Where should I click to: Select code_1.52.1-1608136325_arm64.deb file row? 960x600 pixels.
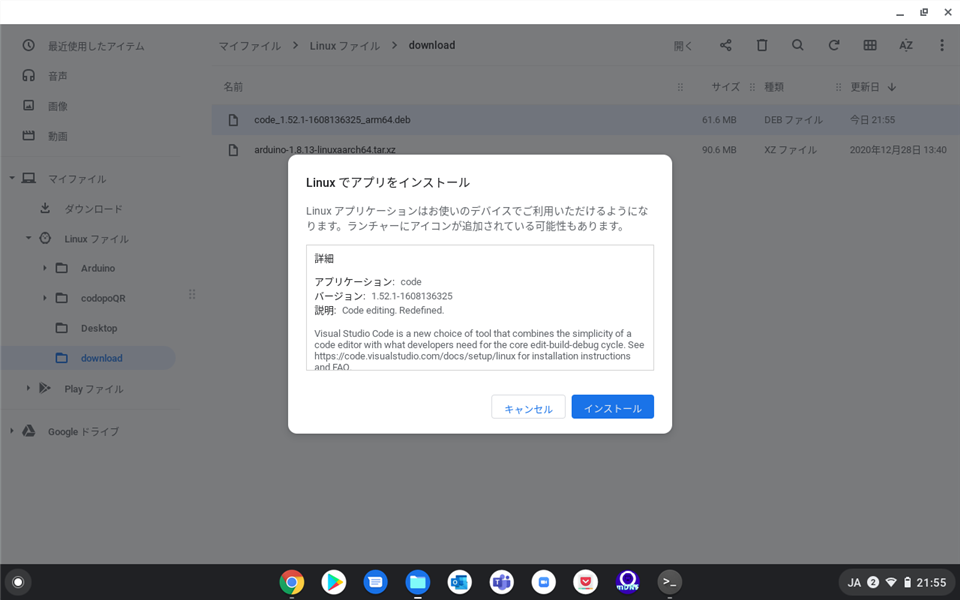coord(585,120)
